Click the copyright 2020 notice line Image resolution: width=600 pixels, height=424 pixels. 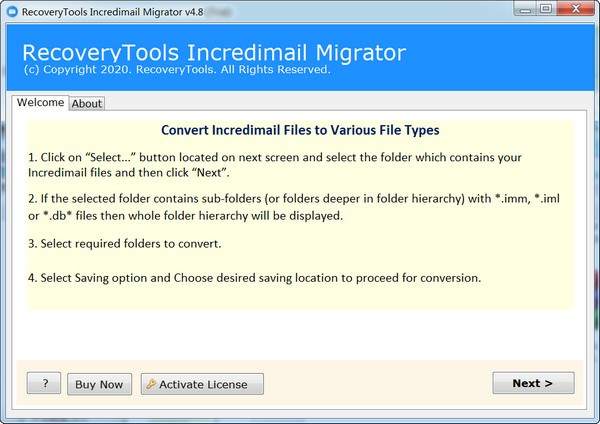[176, 71]
